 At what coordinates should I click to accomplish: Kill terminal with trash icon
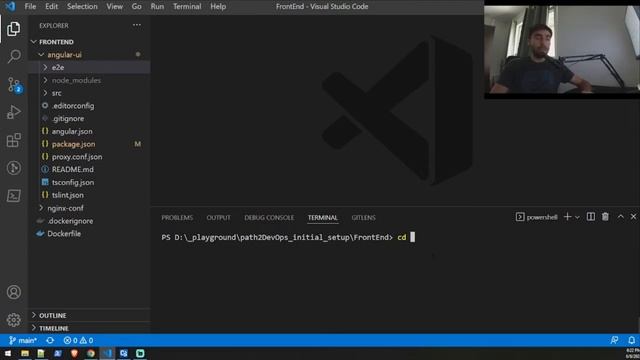[x=605, y=217]
